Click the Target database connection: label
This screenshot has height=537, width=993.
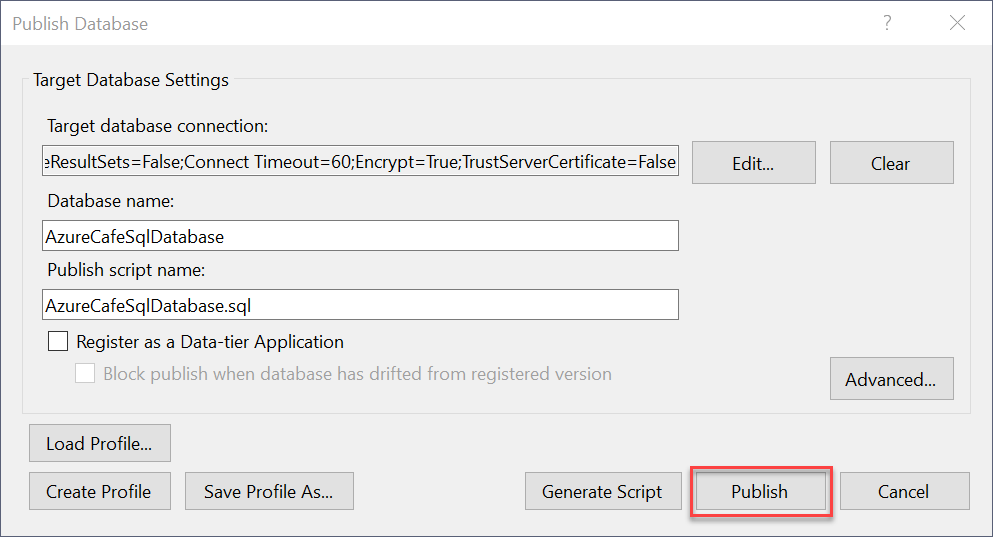pos(158,126)
